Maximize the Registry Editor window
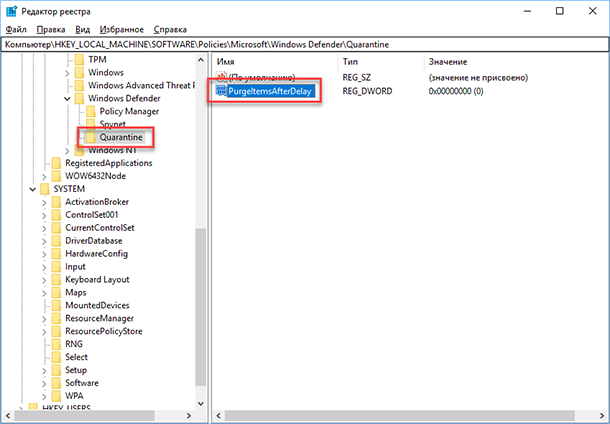610x424 pixels. tap(559, 11)
